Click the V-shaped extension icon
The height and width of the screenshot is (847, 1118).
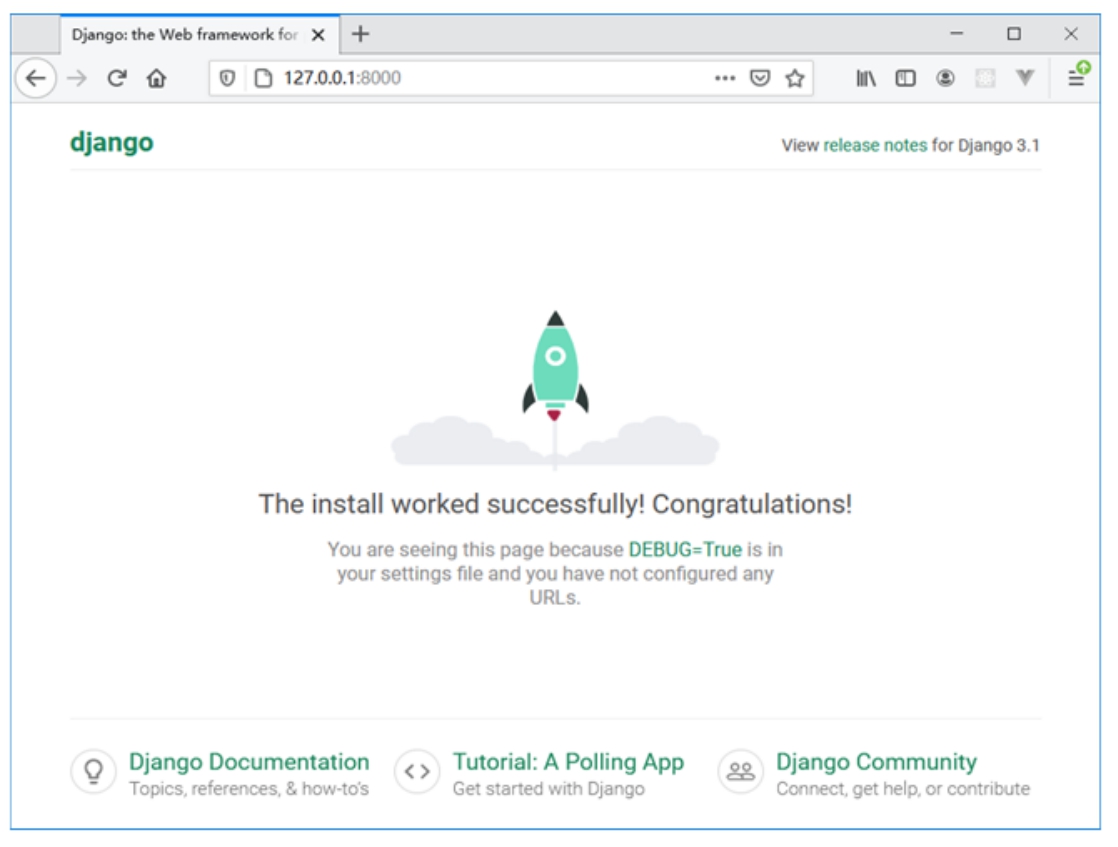coord(1025,77)
